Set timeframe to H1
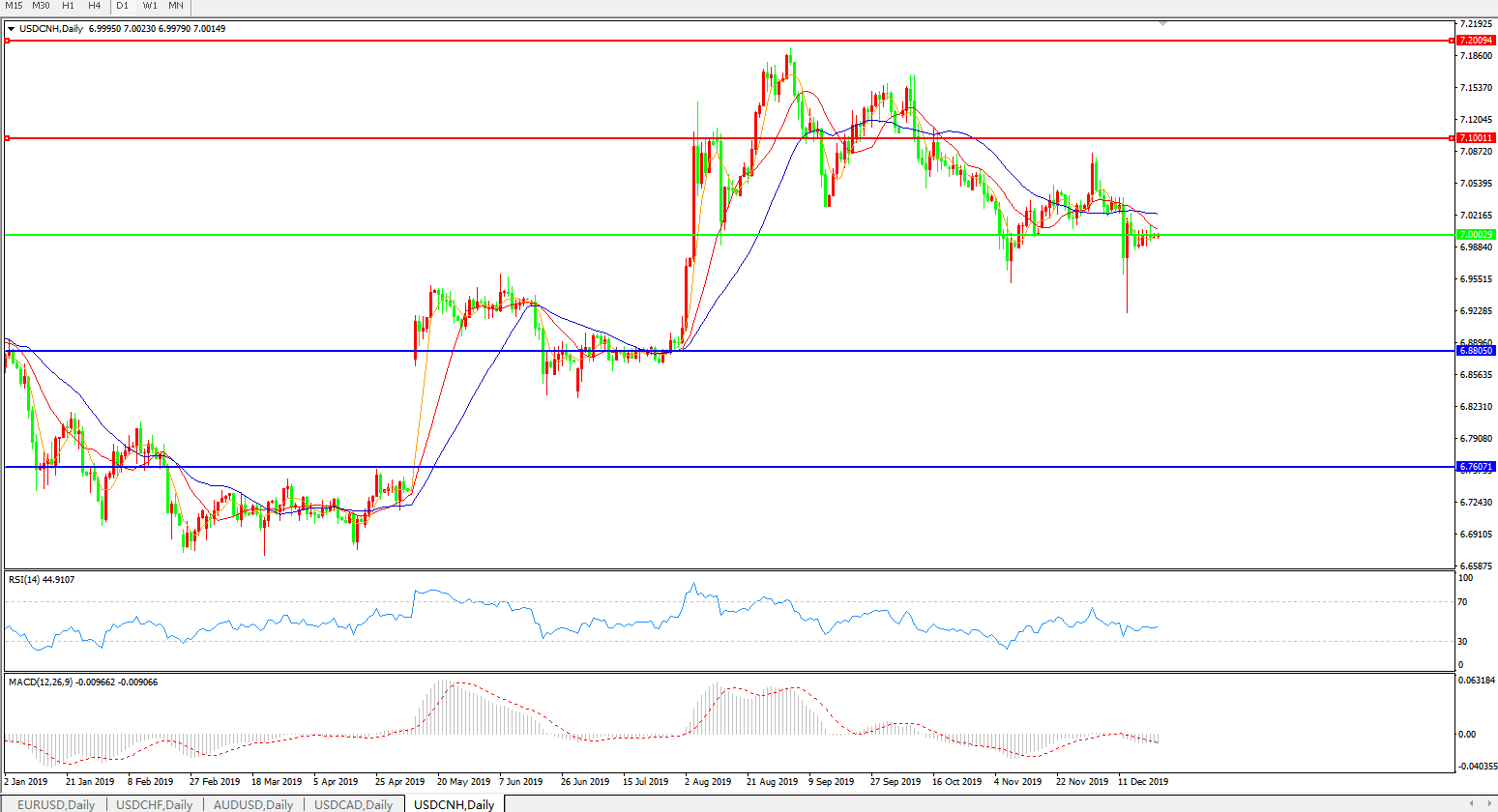The width and height of the screenshot is (1498, 812). 69,6
